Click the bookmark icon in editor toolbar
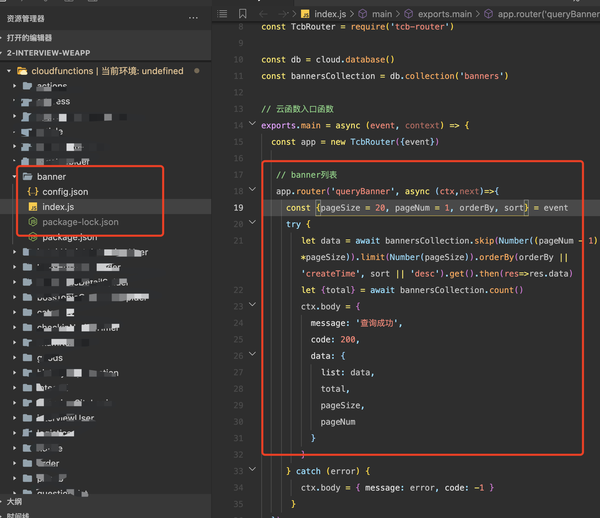 click(242, 14)
